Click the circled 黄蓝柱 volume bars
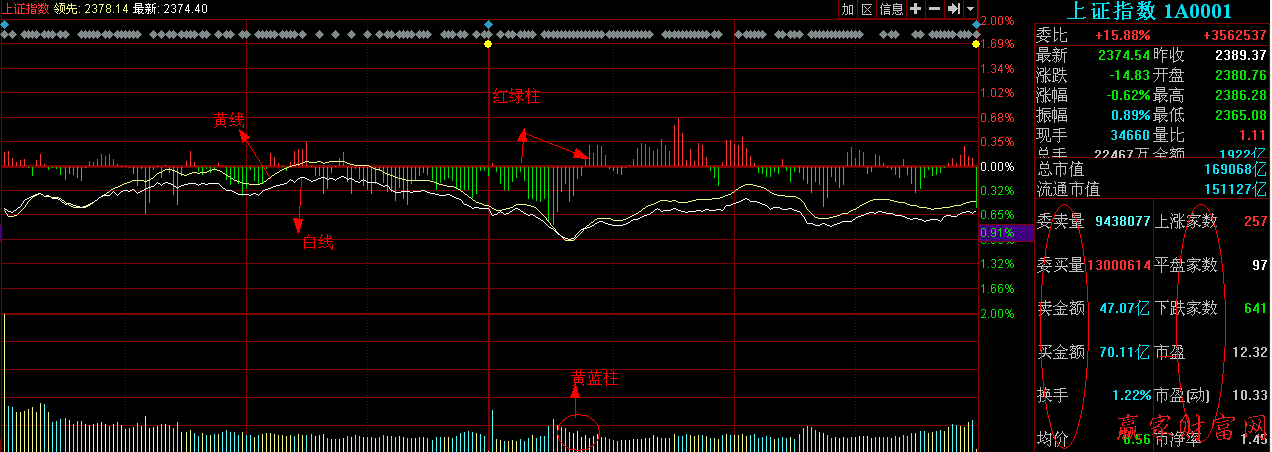 pyautogui.click(x=577, y=434)
